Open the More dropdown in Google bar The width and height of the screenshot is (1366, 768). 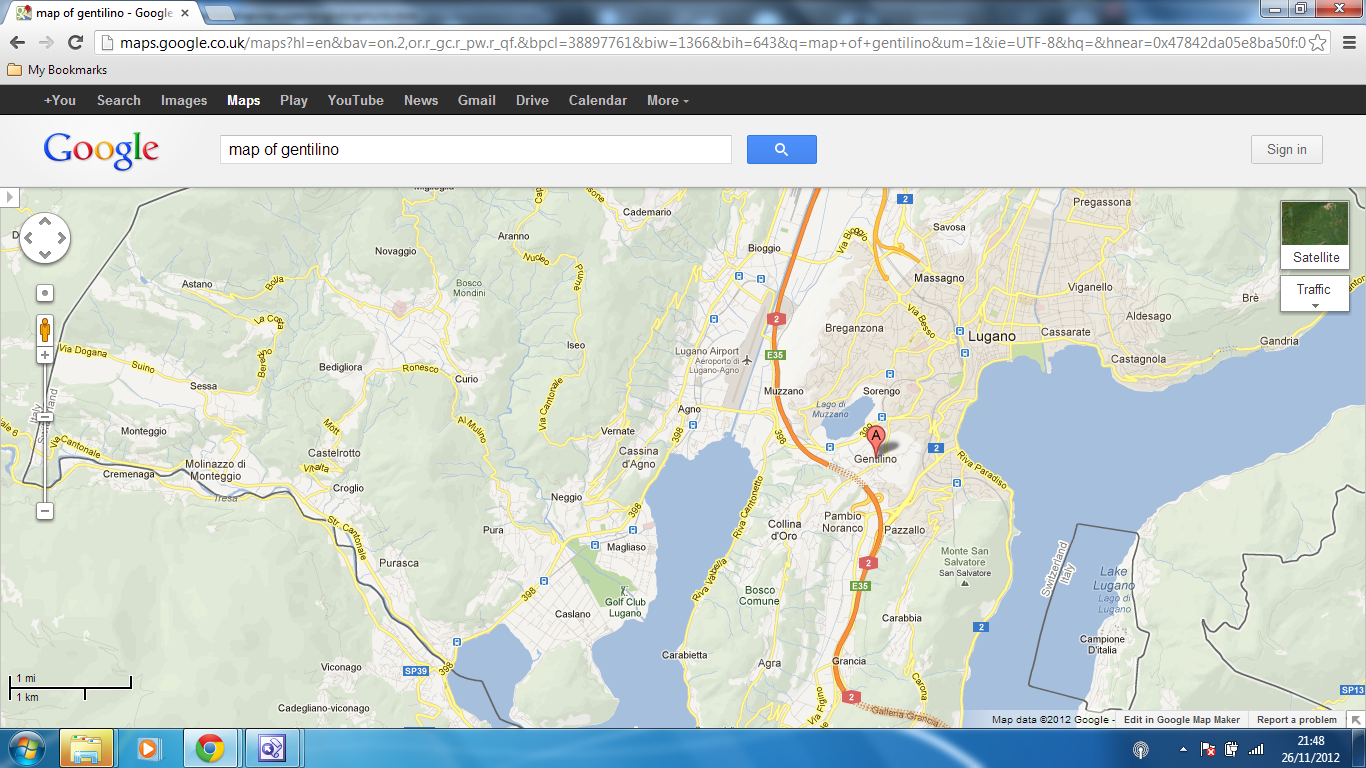[668, 100]
